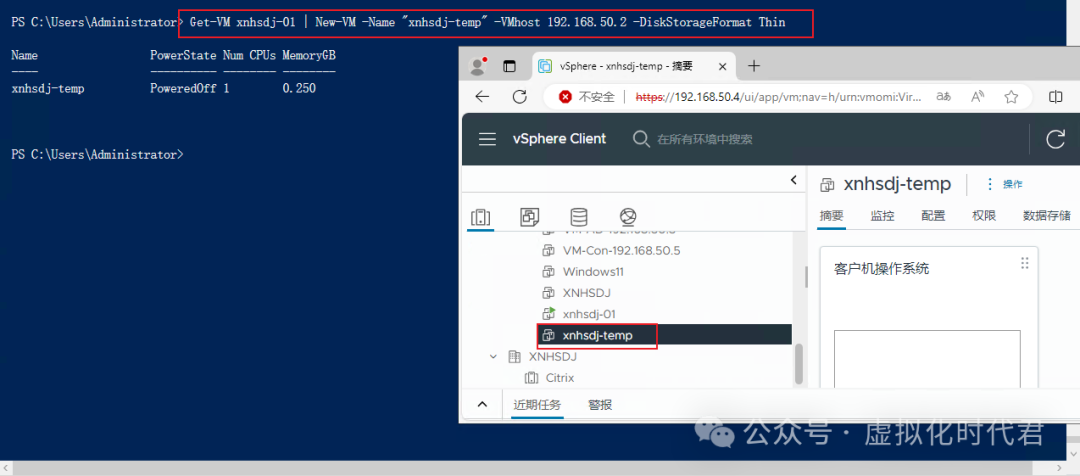The height and width of the screenshot is (476, 1080).
Task: Click the 不安全 security warning indicator
Action: tap(587, 97)
